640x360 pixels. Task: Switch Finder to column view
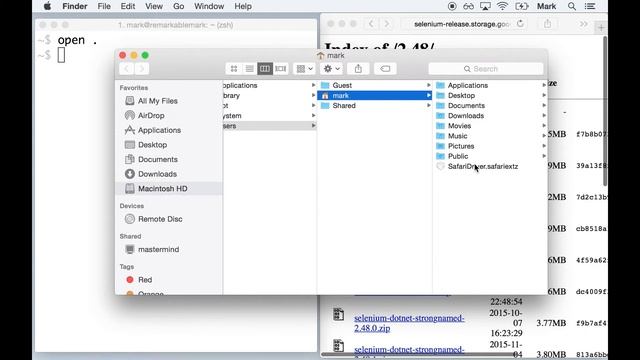[265, 69]
